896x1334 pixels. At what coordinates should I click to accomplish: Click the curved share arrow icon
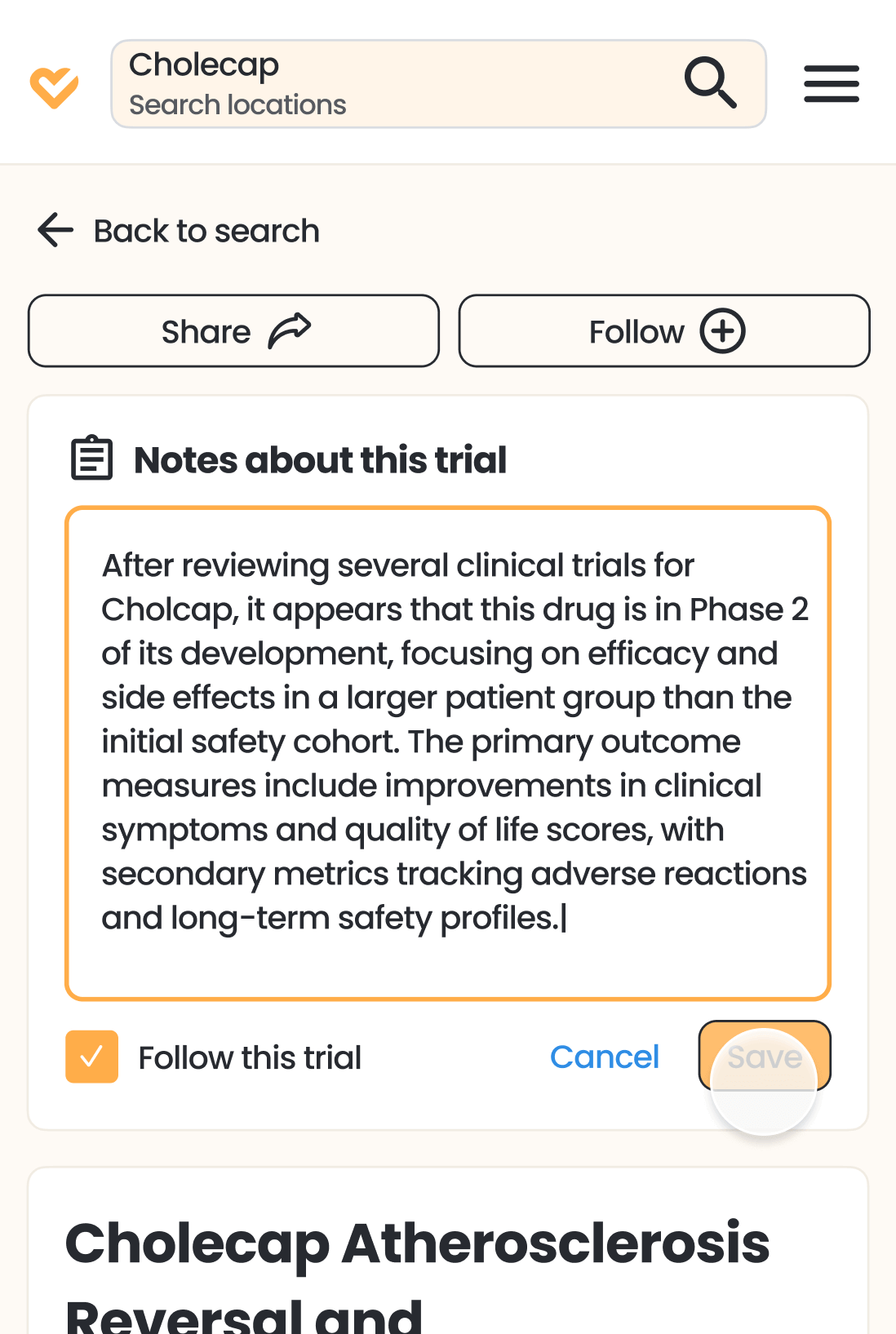click(290, 331)
